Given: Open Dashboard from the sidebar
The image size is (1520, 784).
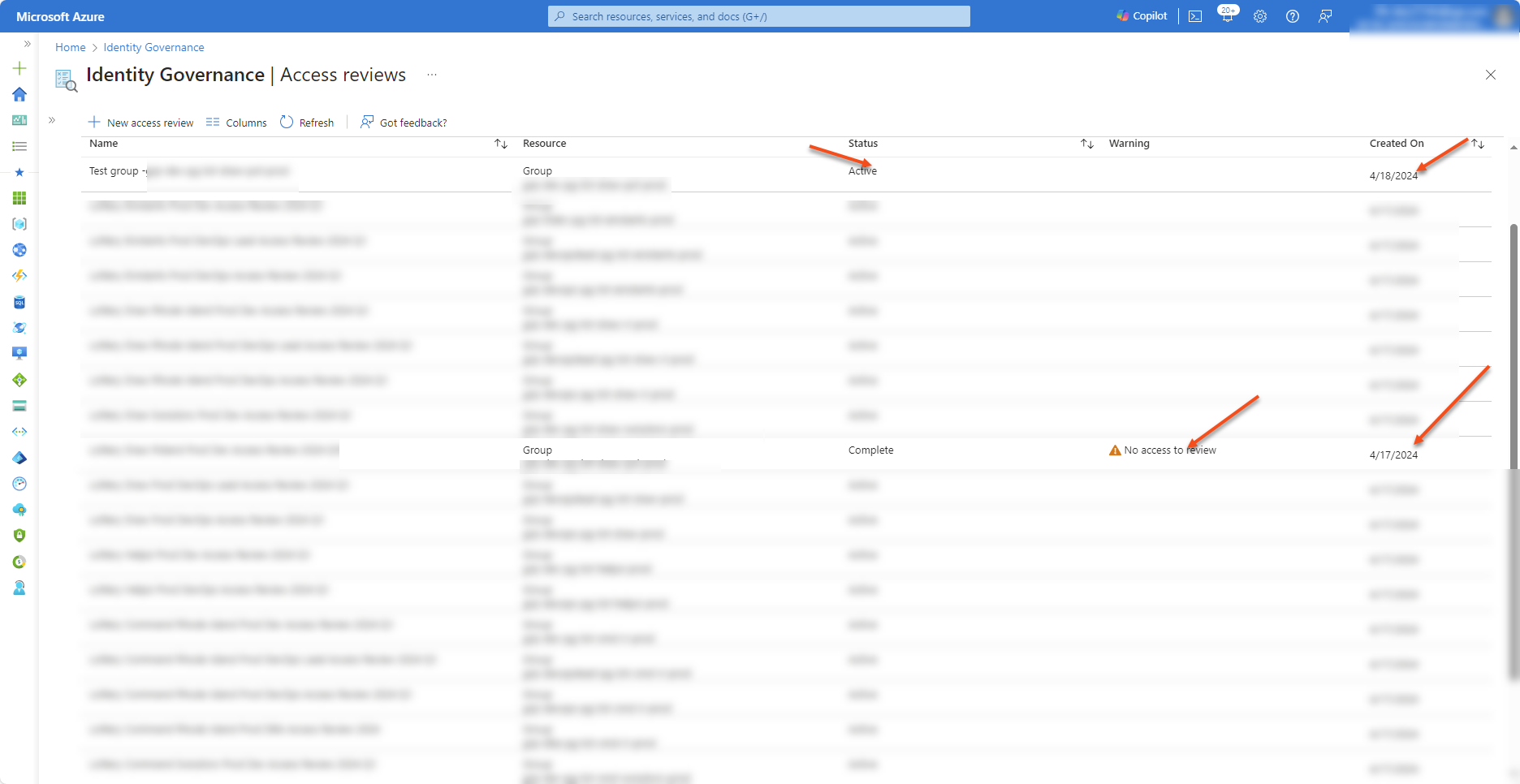Looking at the screenshot, I should click(x=19, y=120).
